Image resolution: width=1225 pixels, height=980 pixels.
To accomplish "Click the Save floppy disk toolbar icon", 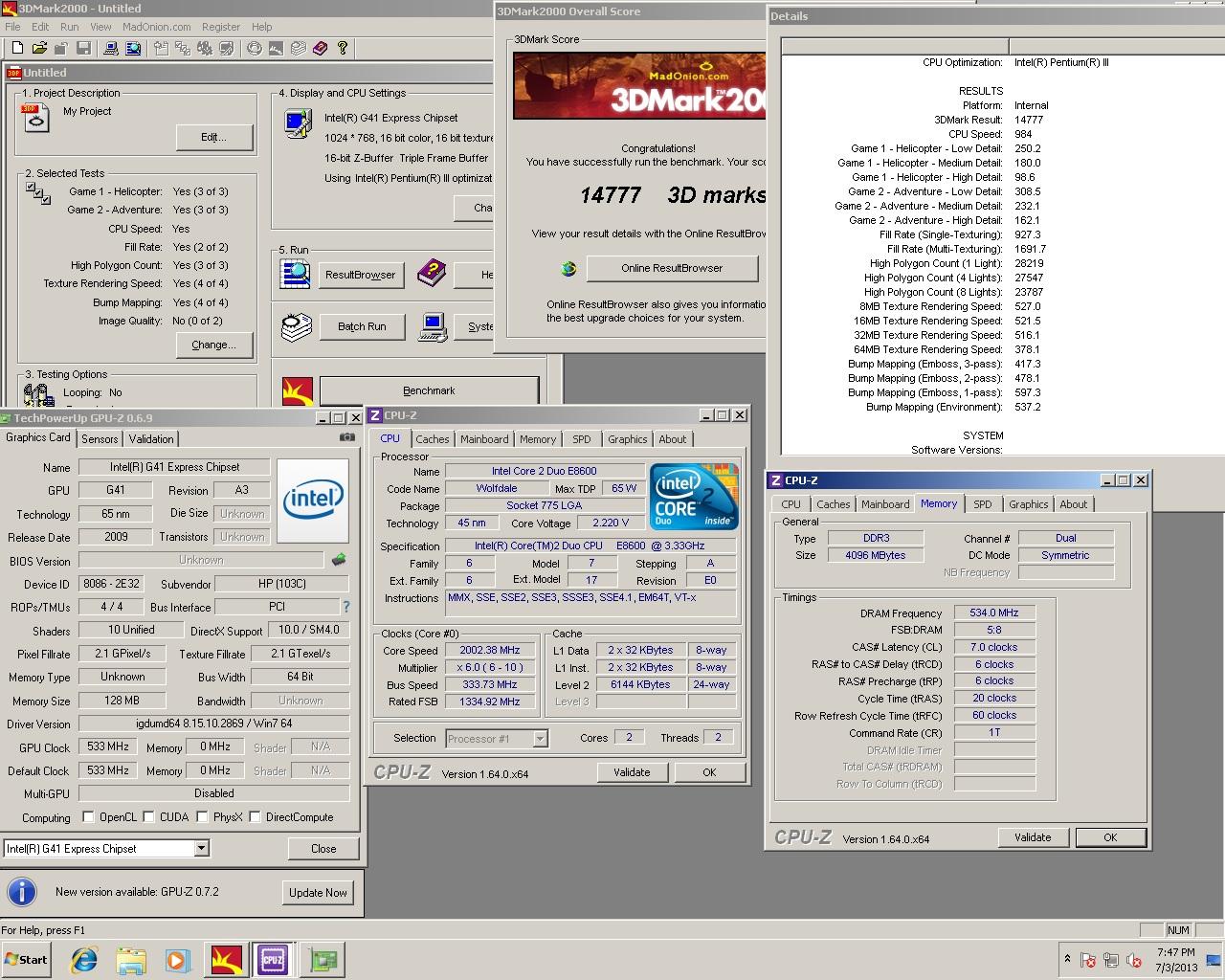I will tap(83, 48).
